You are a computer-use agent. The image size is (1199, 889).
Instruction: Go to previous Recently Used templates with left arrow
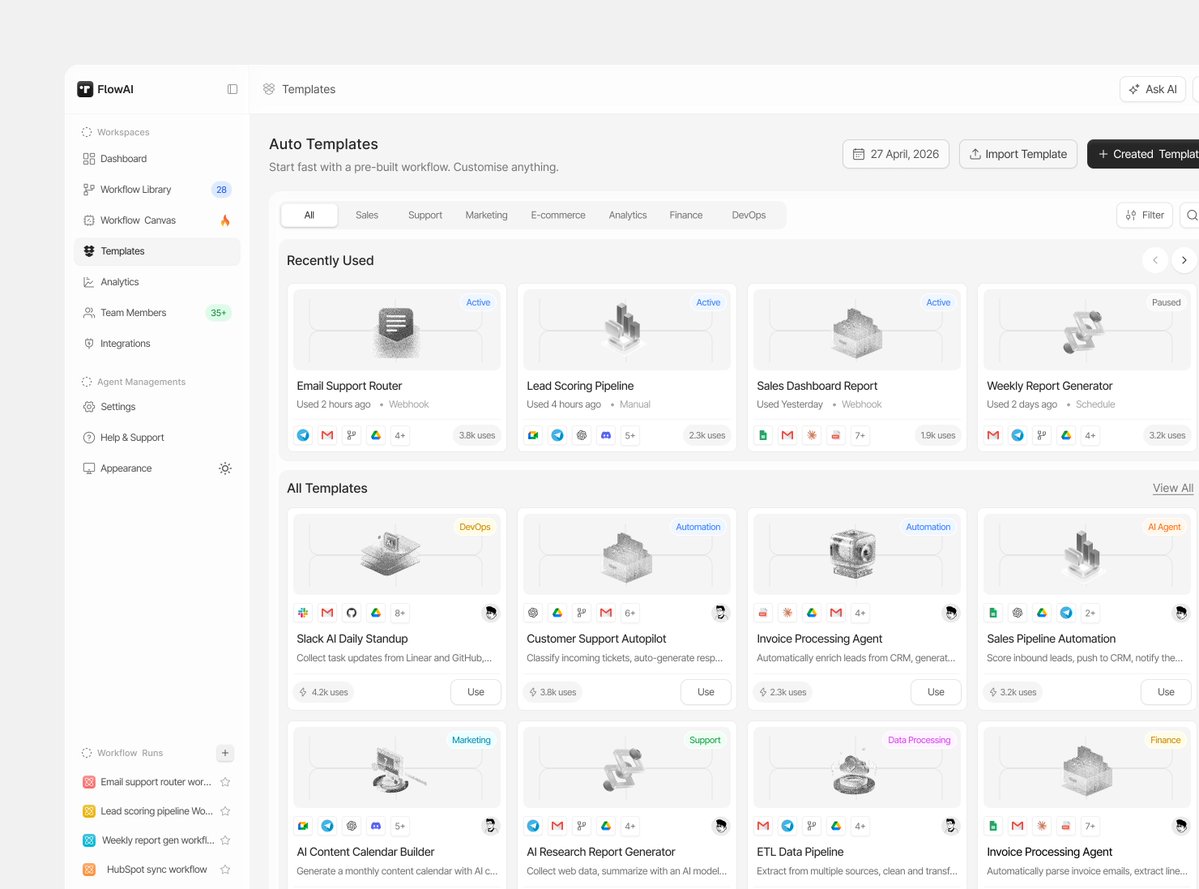coord(1155,261)
